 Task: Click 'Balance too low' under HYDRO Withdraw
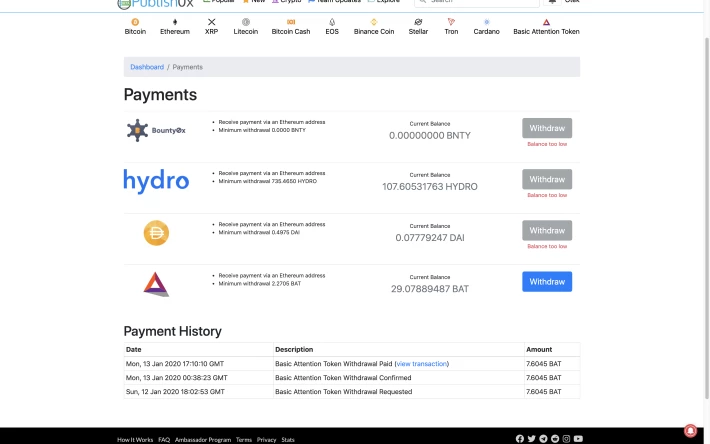tap(547, 195)
